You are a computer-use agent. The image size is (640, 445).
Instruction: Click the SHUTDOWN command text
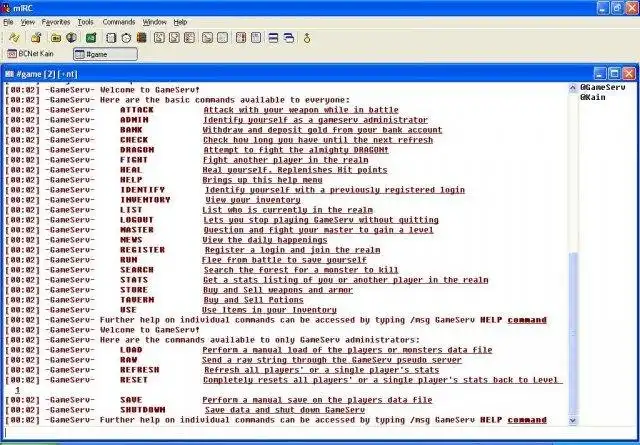[x=142, y=409]
